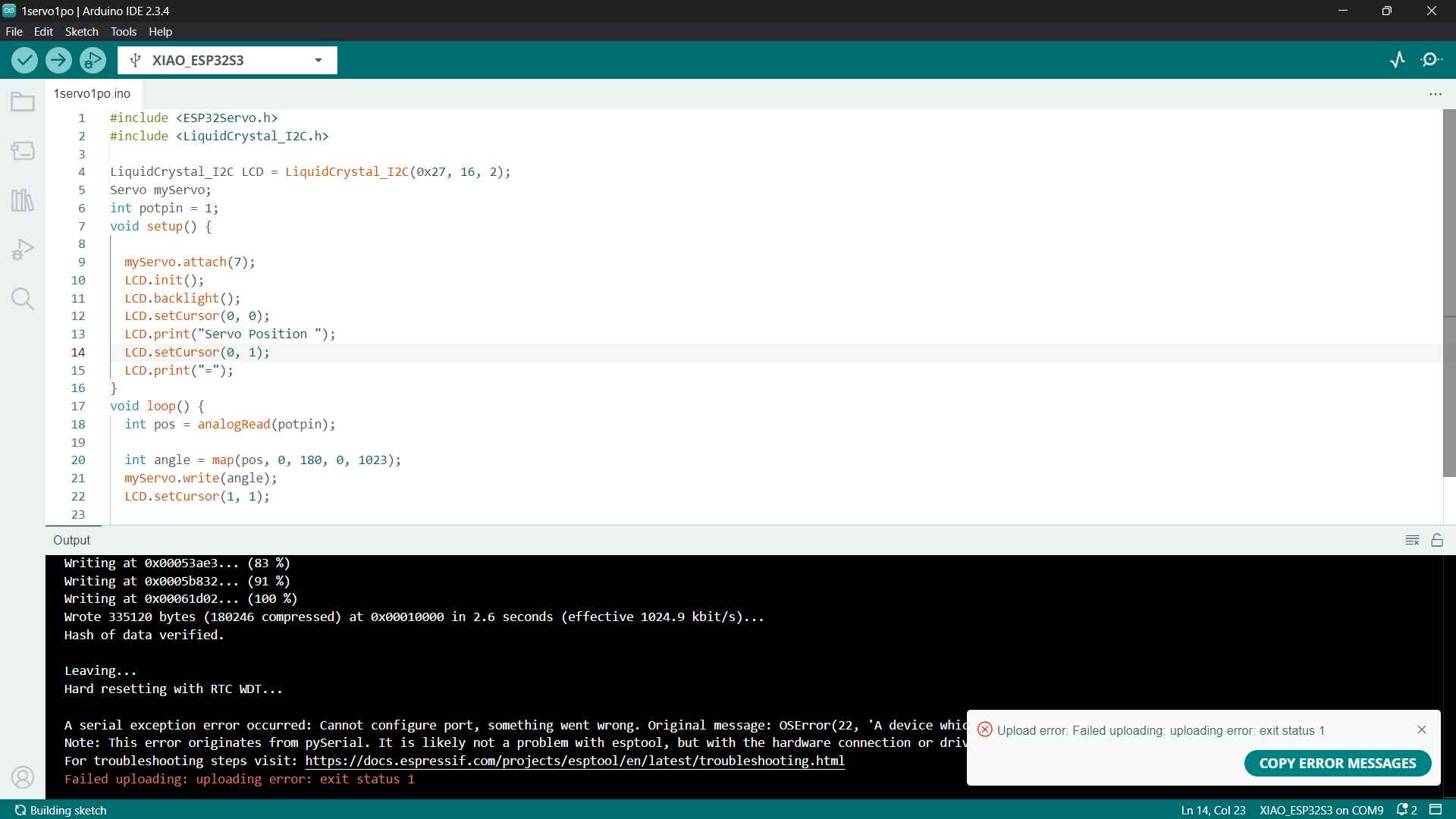Open the File menu
The height and width of the screenshot is (819, 1456).
coord(14,32)
